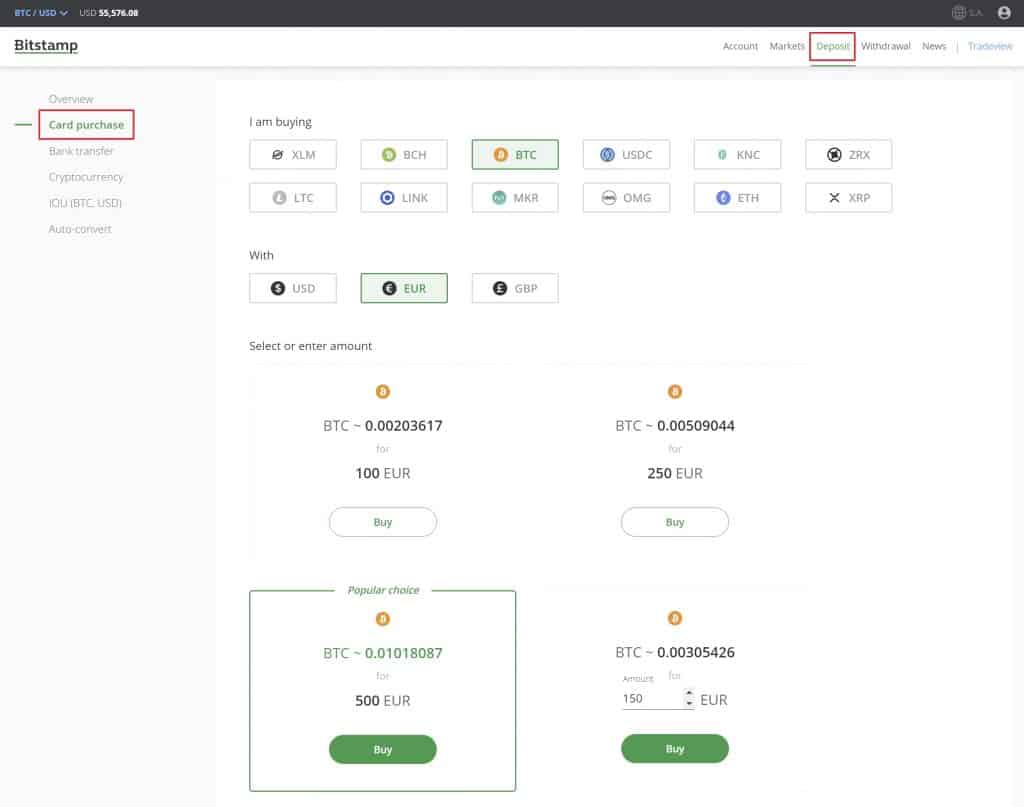
Task: Go to the Markets menu item
Action: click(x=787, y=46)
